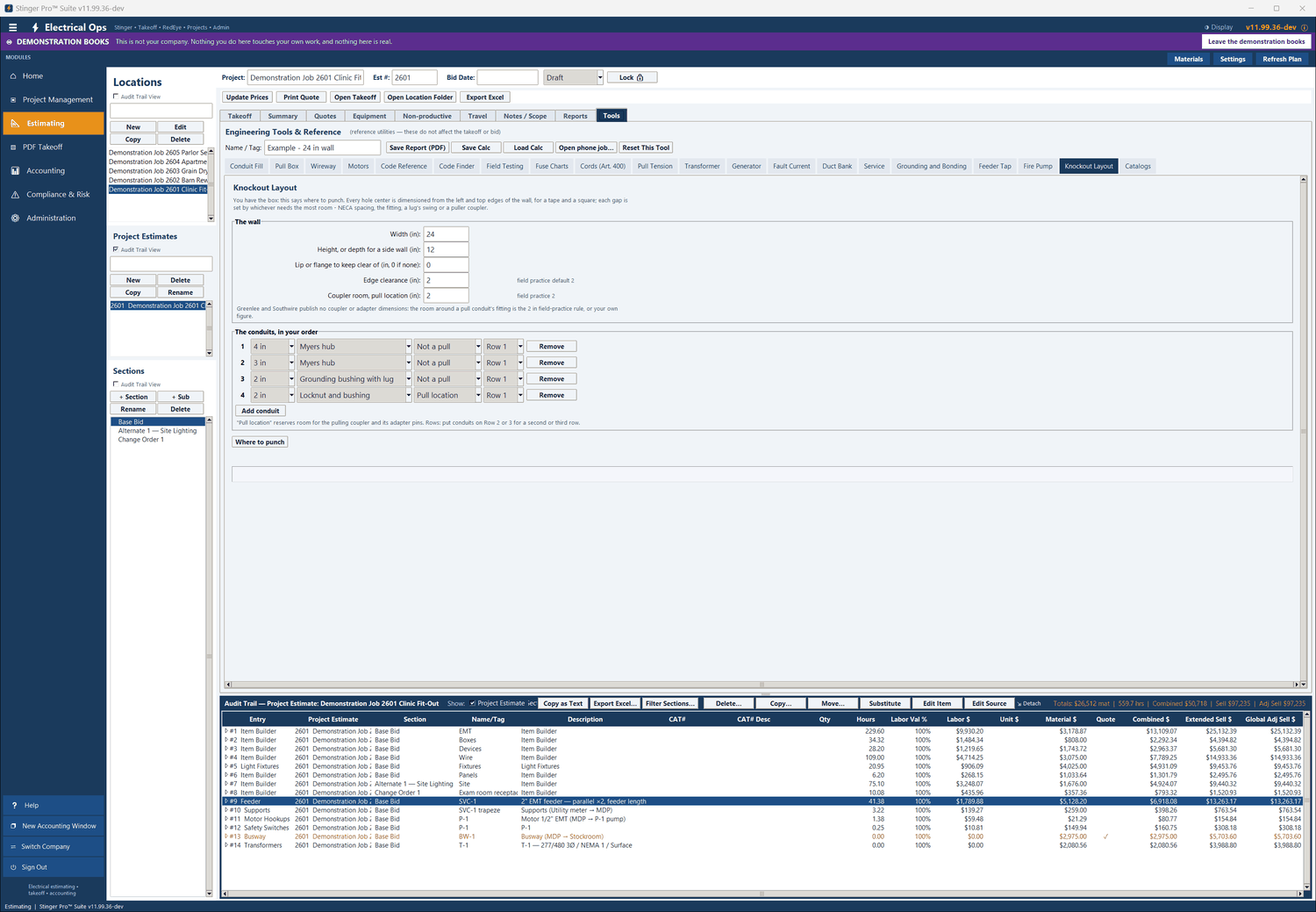This screenshot has width=1316, height=912.
Task: Click the Home house icon
Action: click(14, 76)
